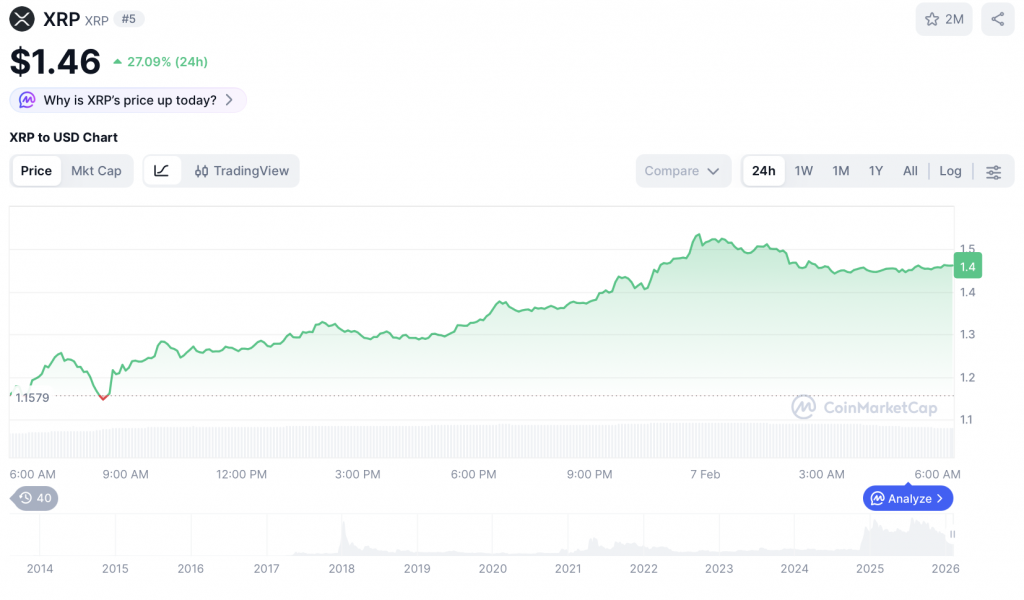The image size is (1024, 600).
Task: Click the Analyze button
Action: (907, 498)
